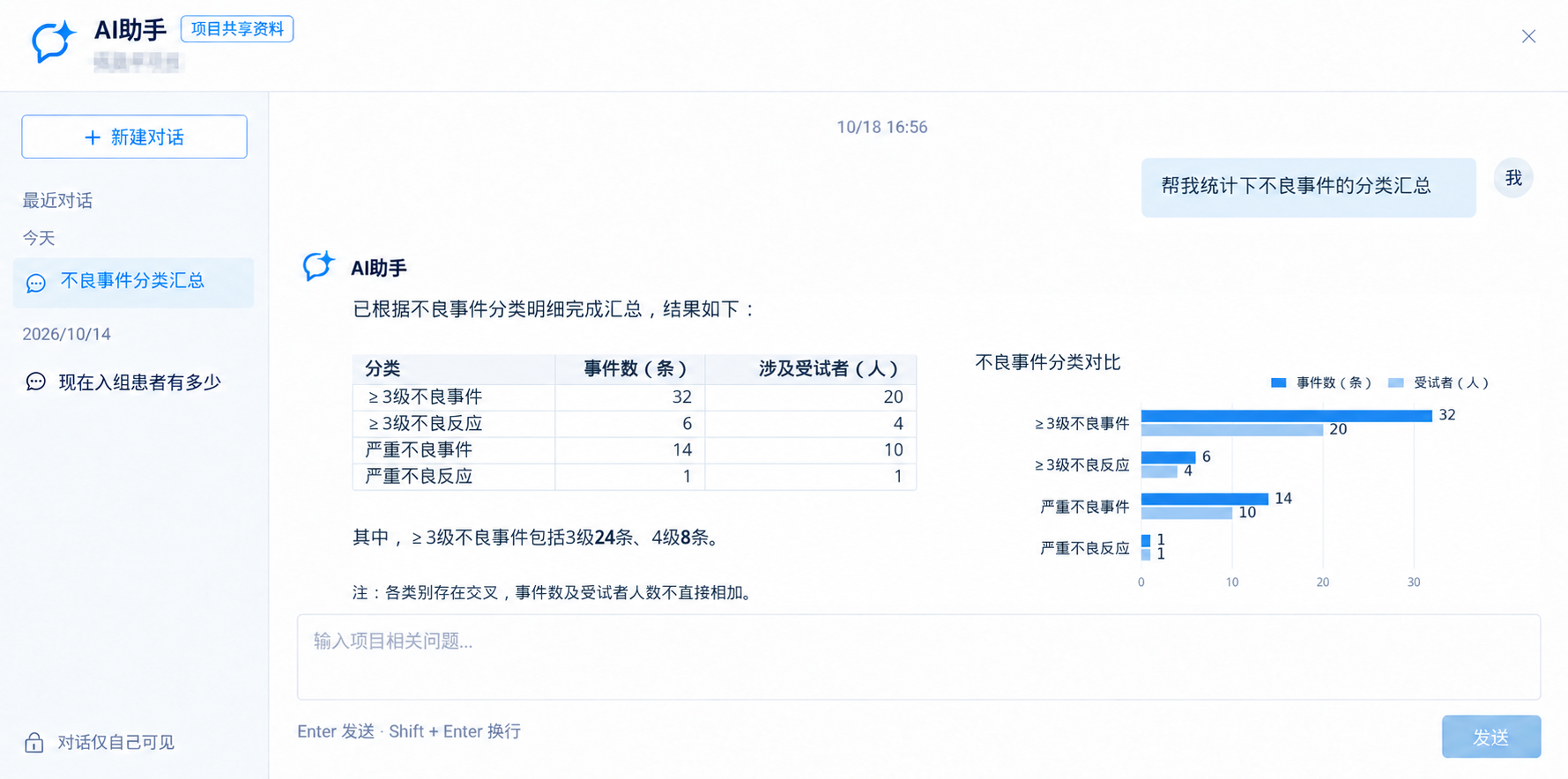The height and width of the screenshot is (779, 1568).
Task: Open the 现在入组患者有多少 conversation
Action: coord(133,382)
